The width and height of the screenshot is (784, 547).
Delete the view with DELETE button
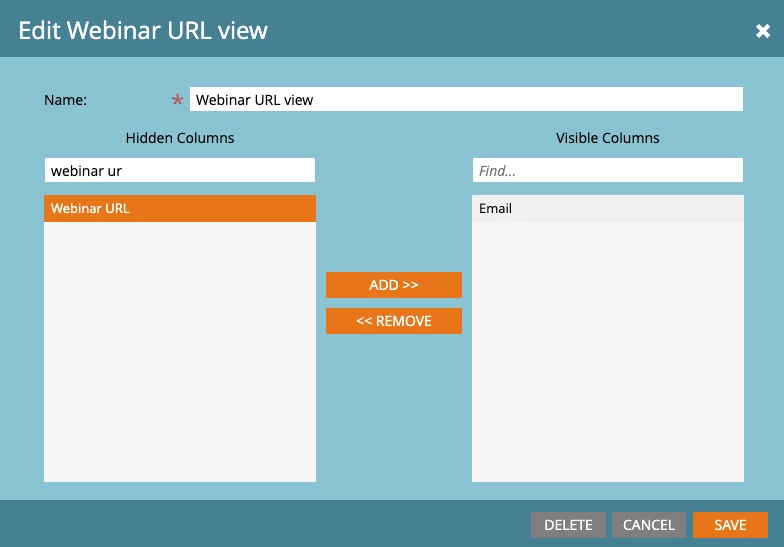click(568, 525)
